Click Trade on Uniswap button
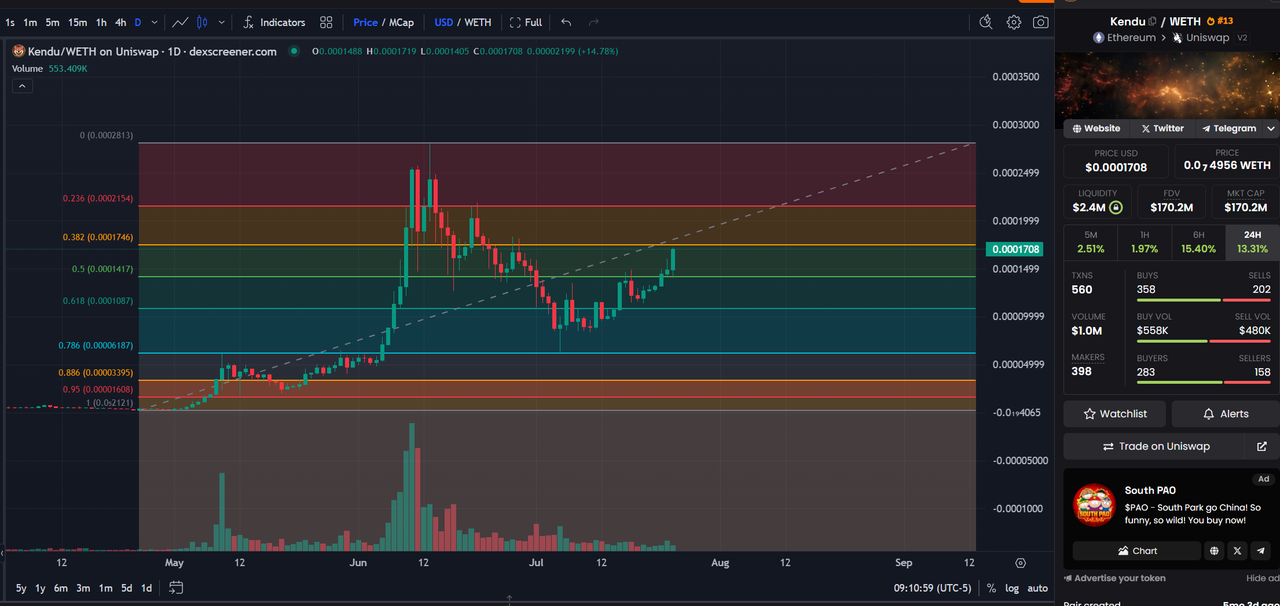 (x=1156, y=446)
